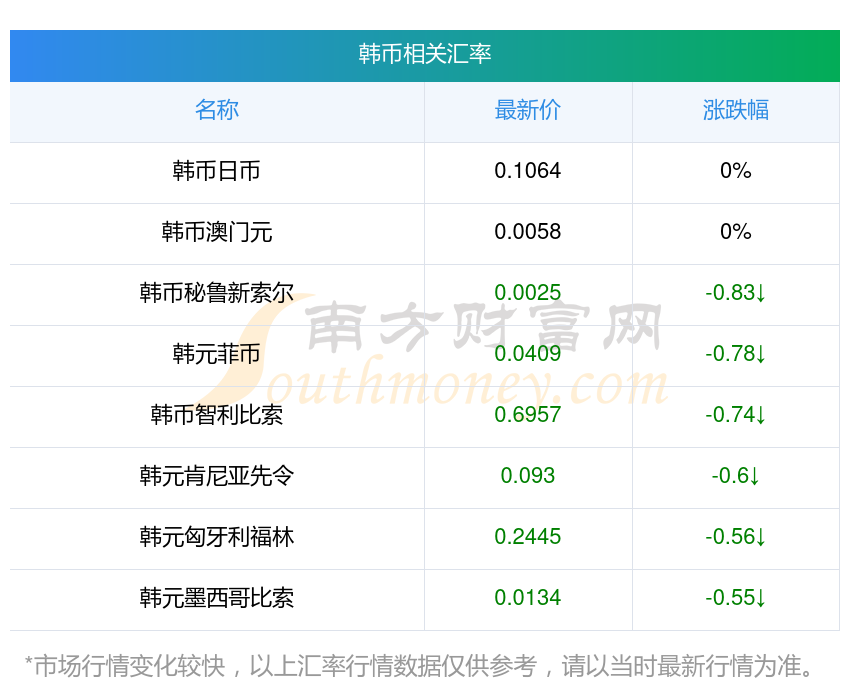Select the 名称 column header
The width and height of the screenshot is (850, 698).
[x=217, y=110]
